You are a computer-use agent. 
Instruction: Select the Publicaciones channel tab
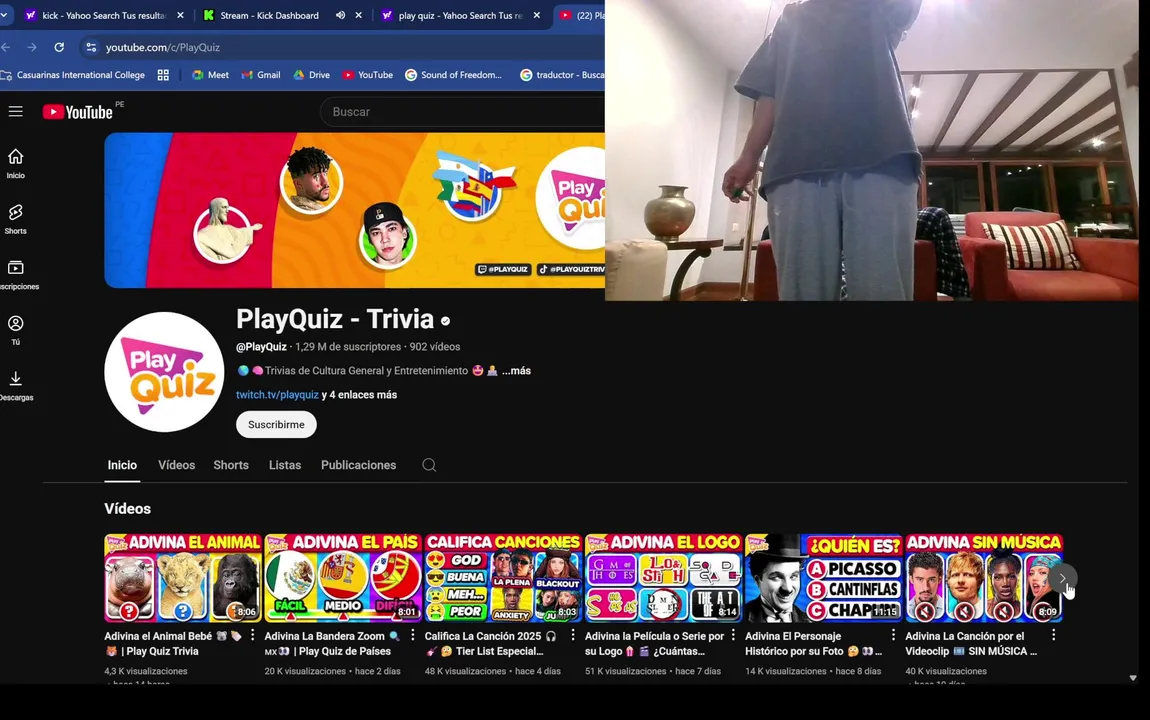pos(359,465)
